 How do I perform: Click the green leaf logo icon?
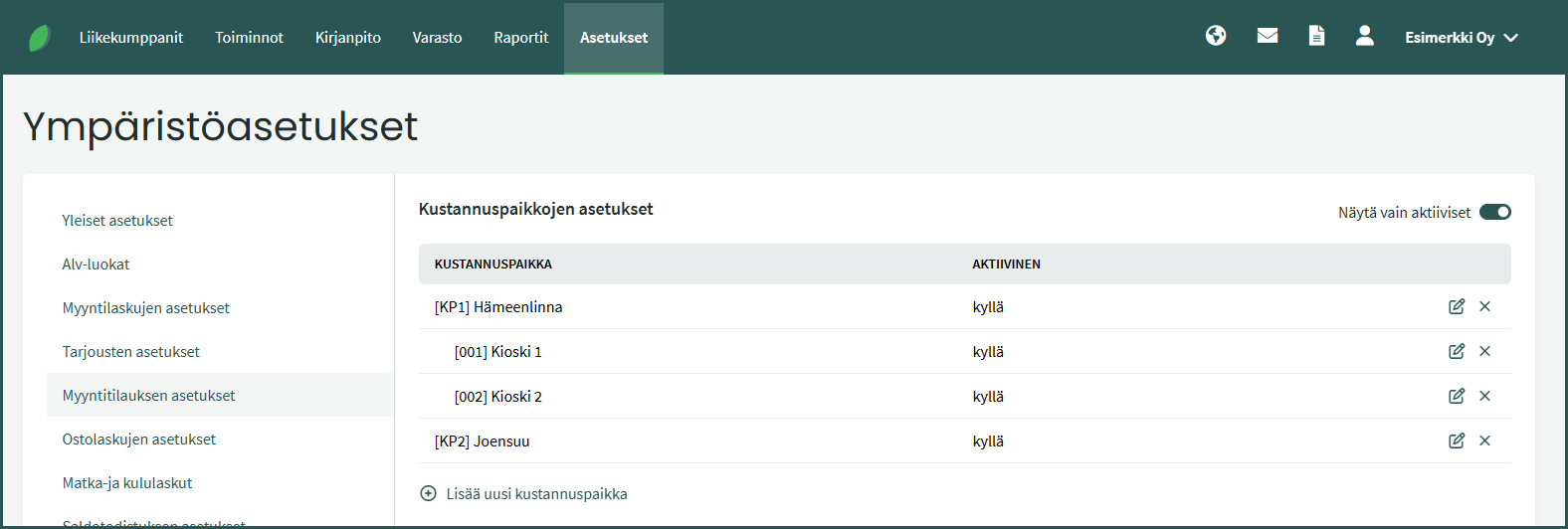(39, 38)
